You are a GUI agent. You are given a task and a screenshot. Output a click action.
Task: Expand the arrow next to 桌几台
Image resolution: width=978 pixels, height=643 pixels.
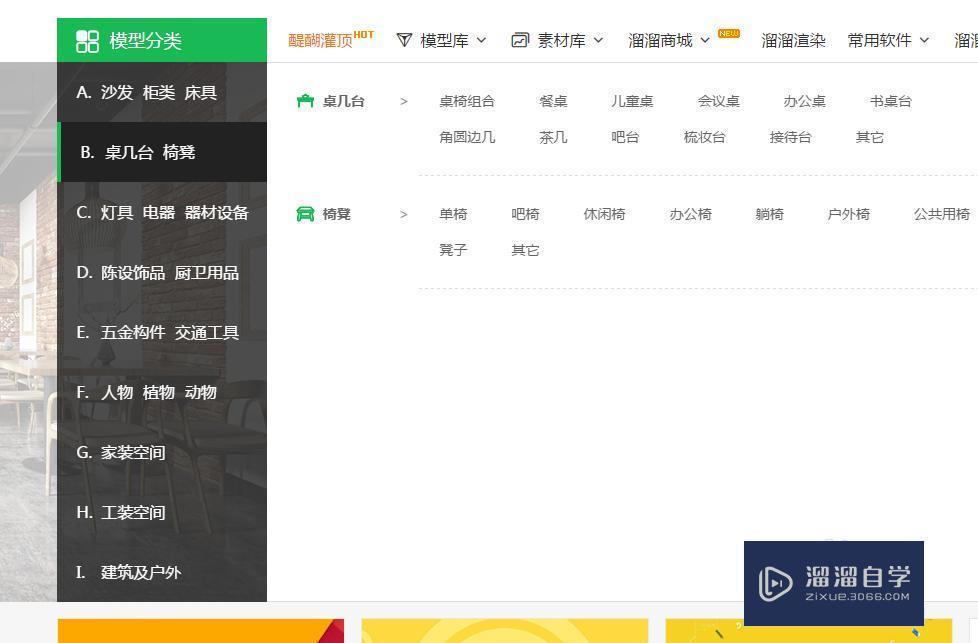[x=404, y=100]
